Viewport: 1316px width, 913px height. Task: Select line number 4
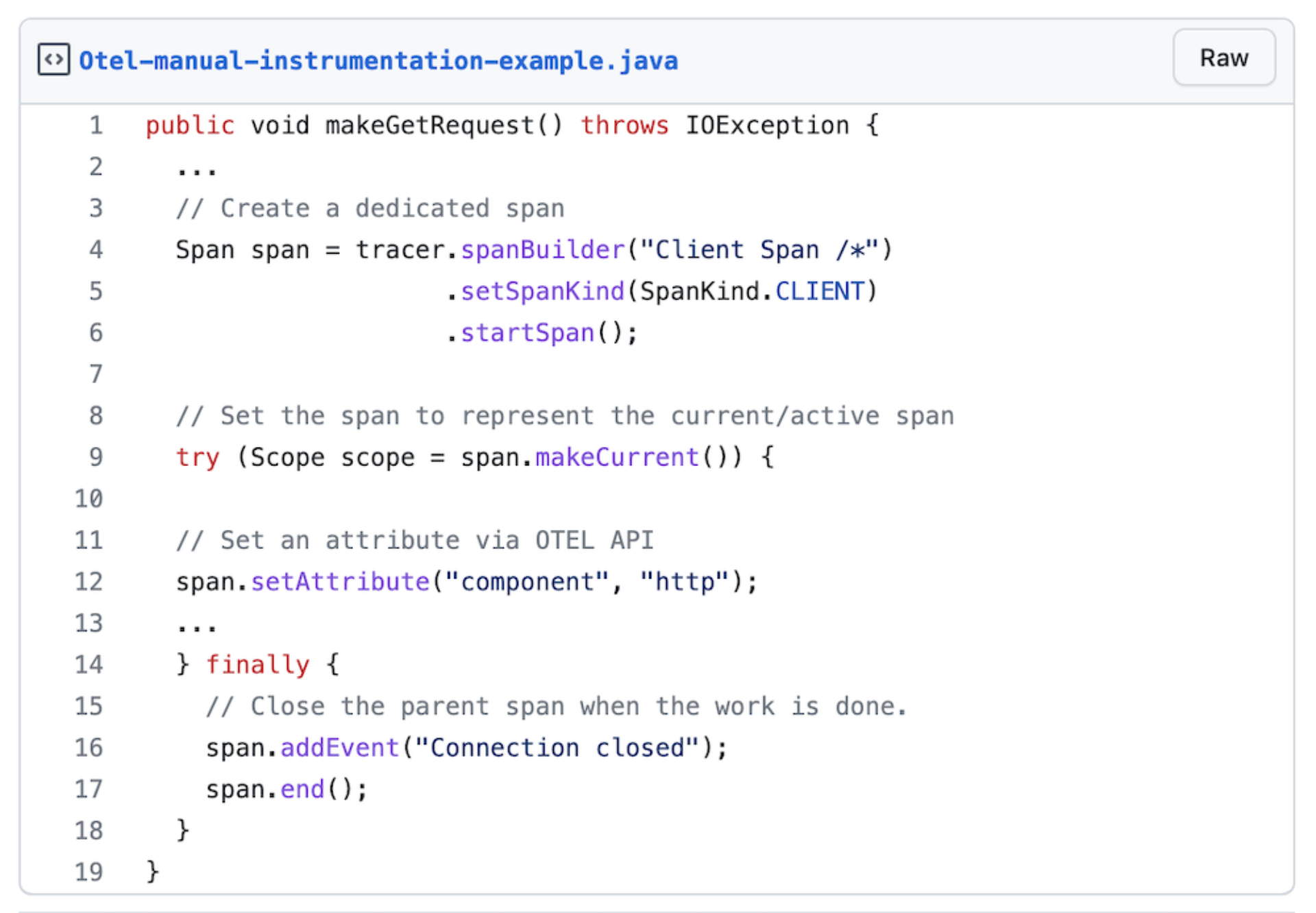coord(96,249)
